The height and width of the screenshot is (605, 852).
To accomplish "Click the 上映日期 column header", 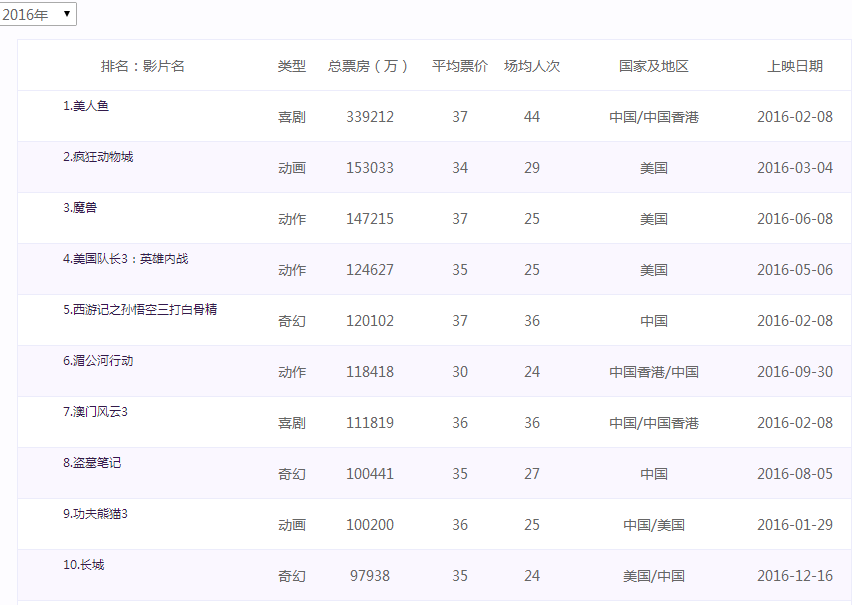I will click(795, 66).
